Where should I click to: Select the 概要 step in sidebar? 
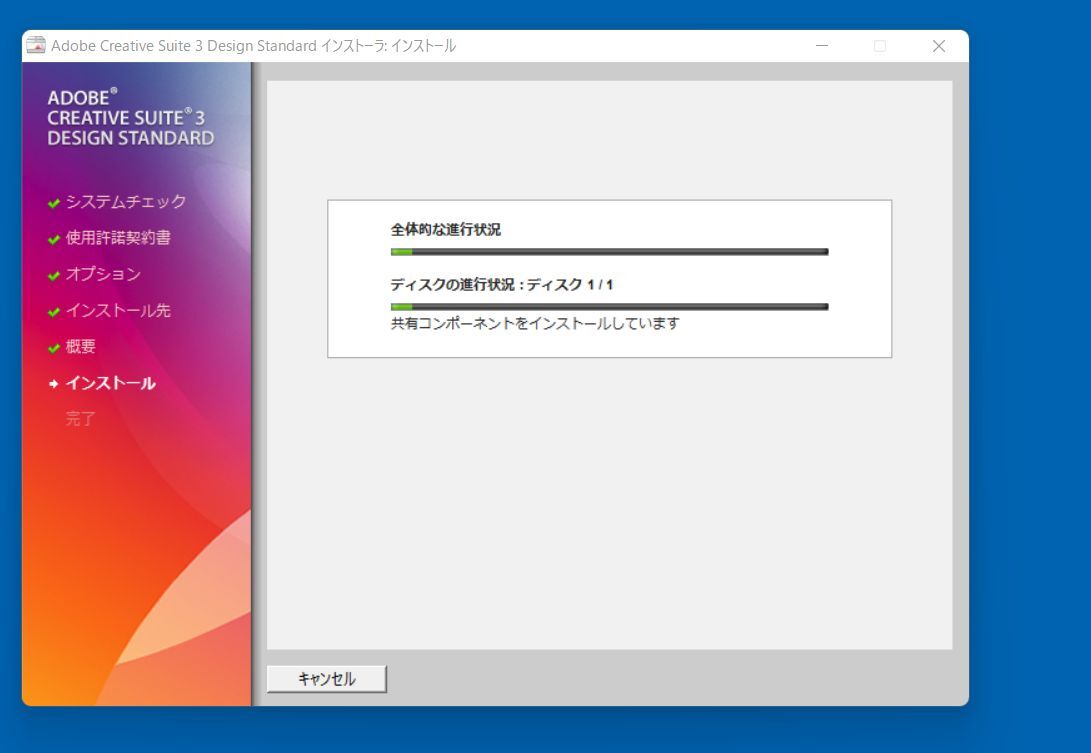tap(81, 347)
